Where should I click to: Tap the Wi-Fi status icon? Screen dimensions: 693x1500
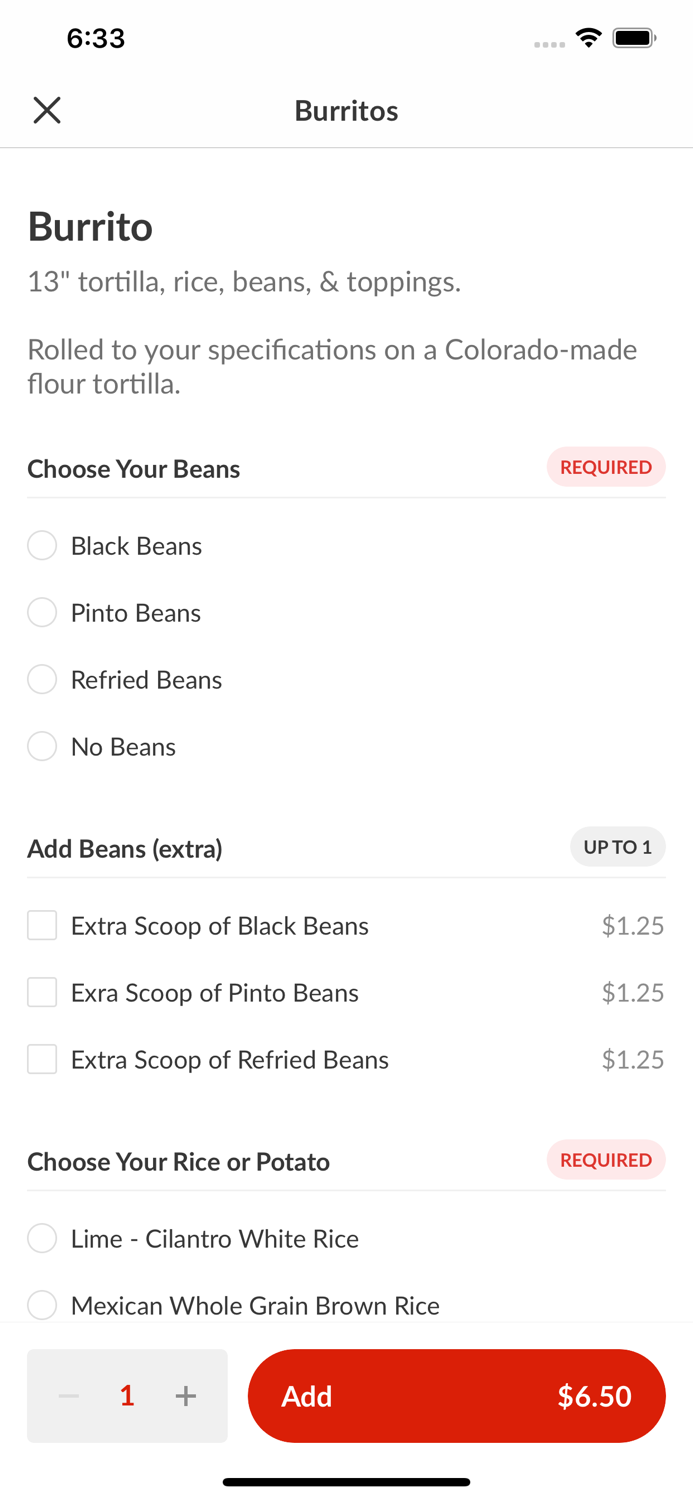(x=589, y=38)
